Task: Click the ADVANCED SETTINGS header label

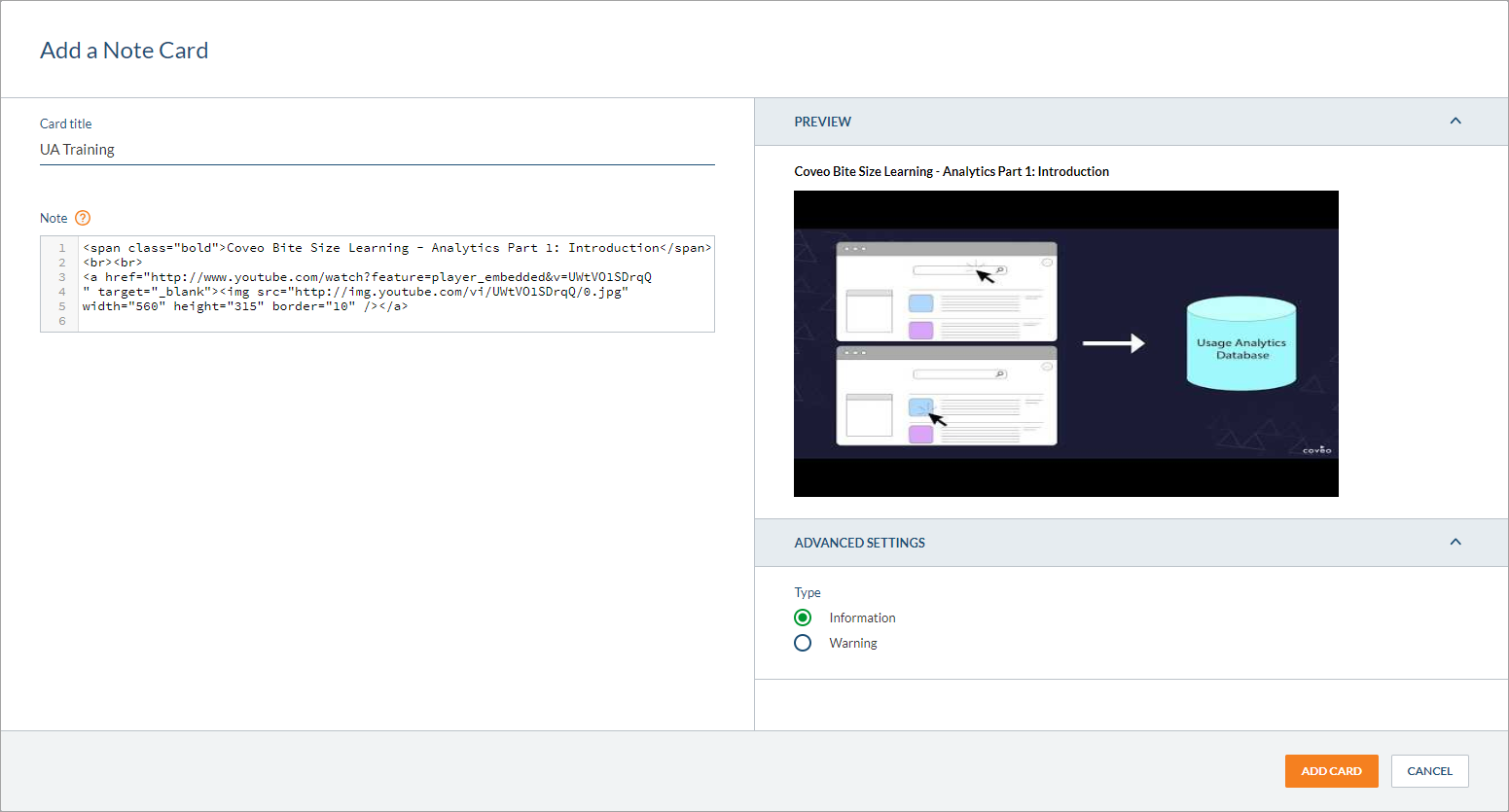Action: point(859,543)
